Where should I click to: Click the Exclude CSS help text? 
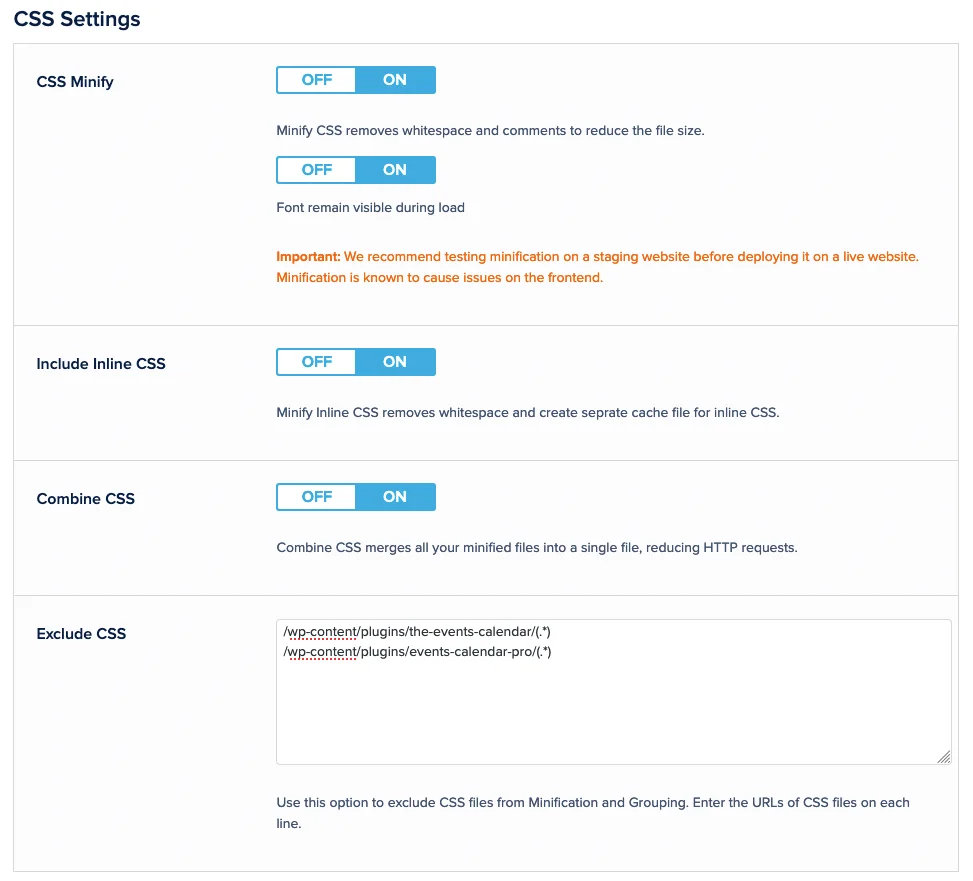[592, 813]
